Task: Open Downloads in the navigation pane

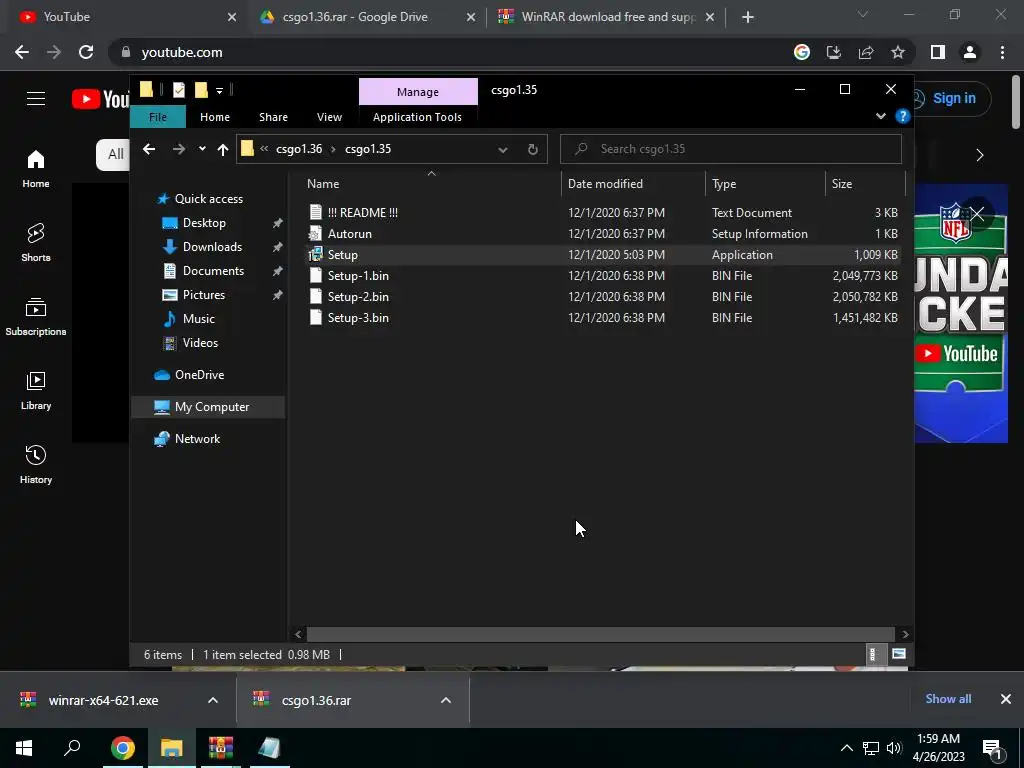Action: (x=212, y=247)
